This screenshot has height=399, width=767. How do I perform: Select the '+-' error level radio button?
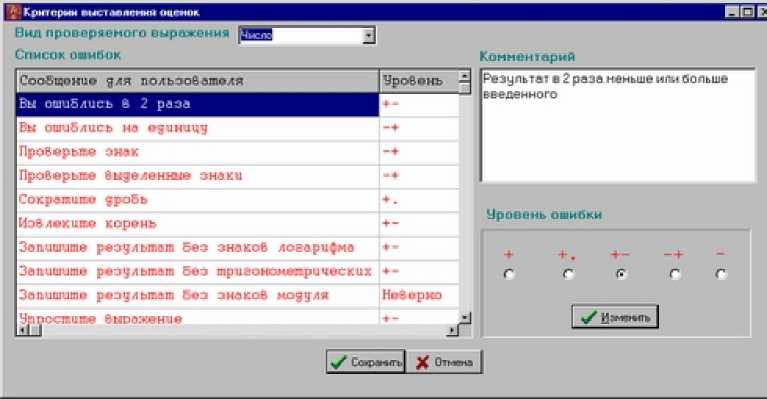[x=621, y=274]
